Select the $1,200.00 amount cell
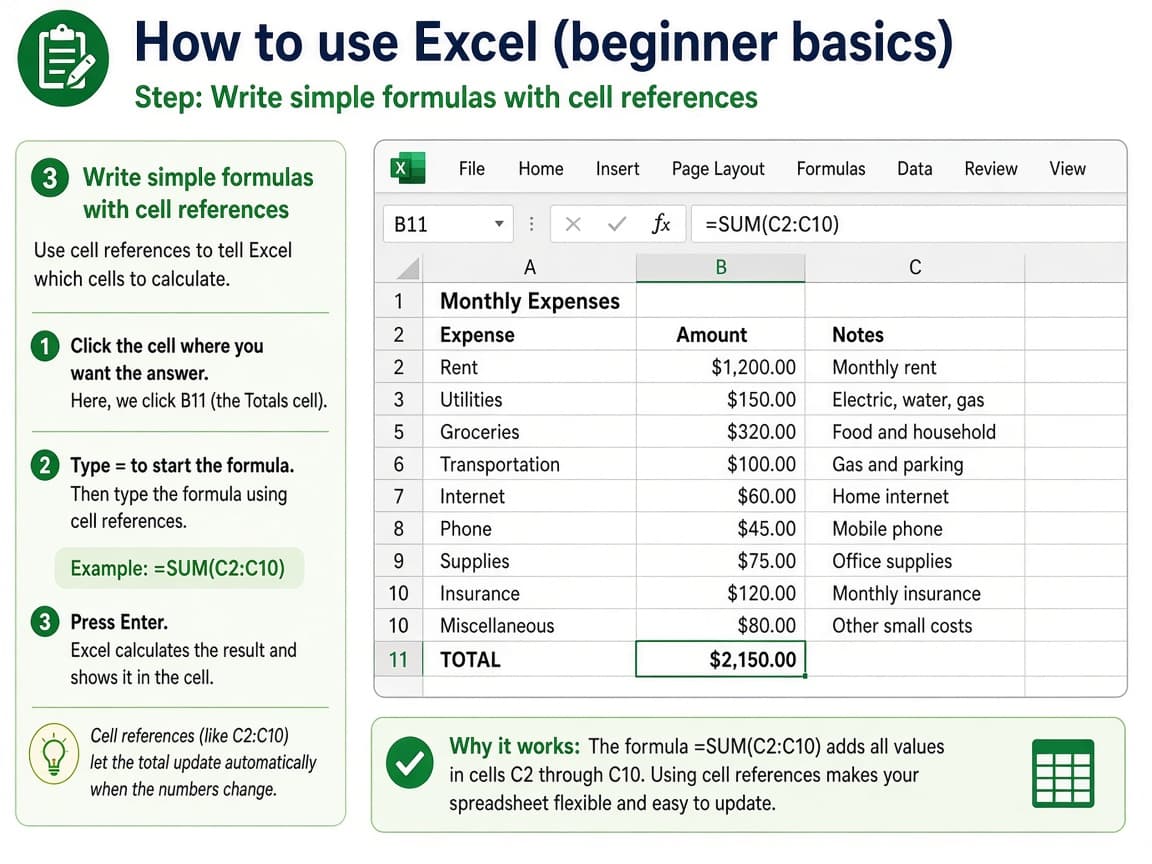 721,367
